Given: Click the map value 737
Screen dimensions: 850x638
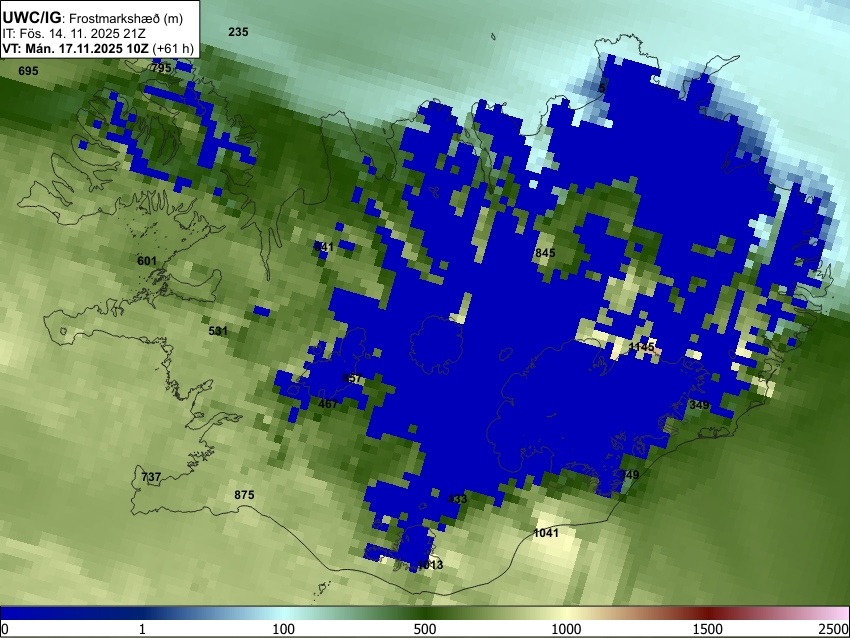Looking at the screenshot, I should point(151,476).
